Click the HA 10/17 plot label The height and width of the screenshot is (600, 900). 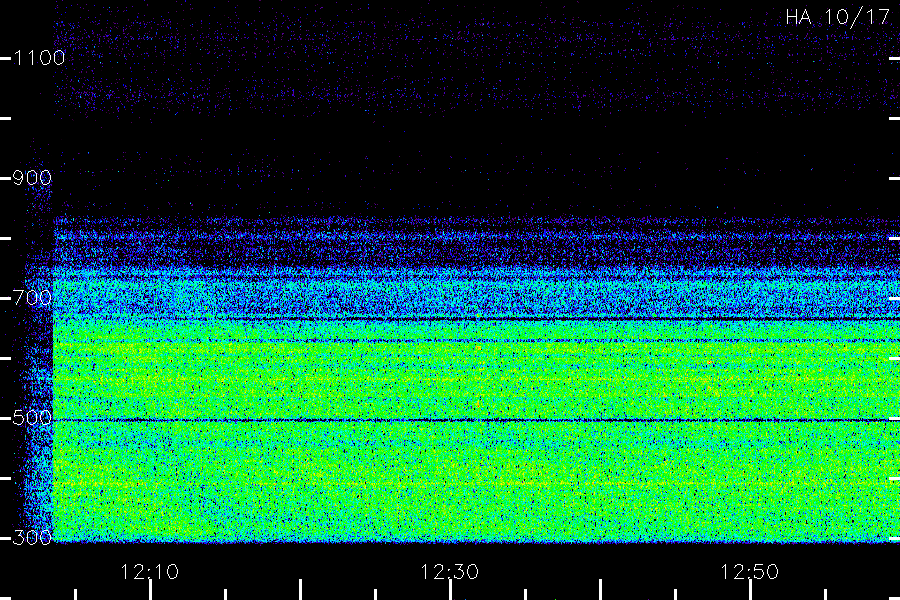pos(837,17)
